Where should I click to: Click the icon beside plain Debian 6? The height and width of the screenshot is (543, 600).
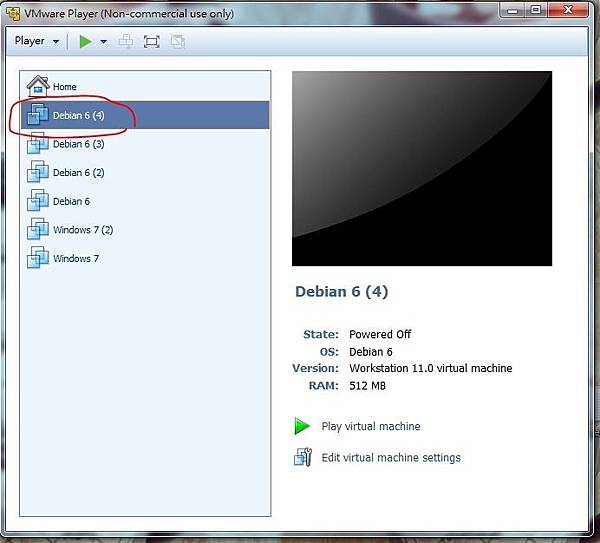[38, 200]
